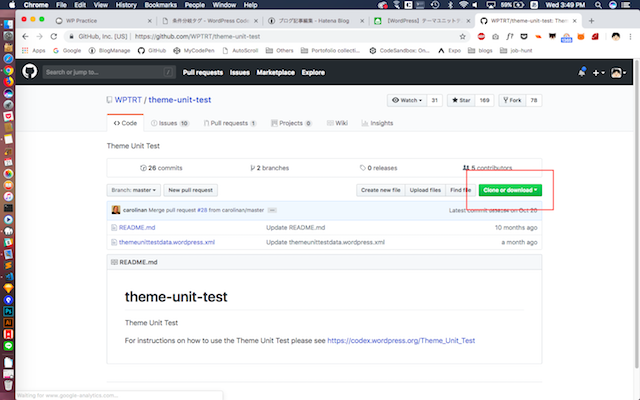Switch to the repository Pull requests tab

(x=230, y=123)
